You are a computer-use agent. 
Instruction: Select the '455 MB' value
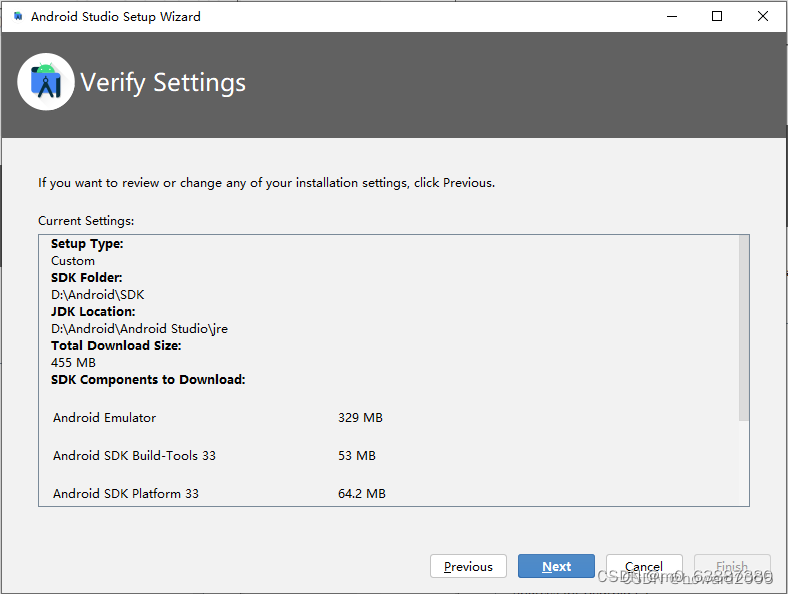click(73, 363)
